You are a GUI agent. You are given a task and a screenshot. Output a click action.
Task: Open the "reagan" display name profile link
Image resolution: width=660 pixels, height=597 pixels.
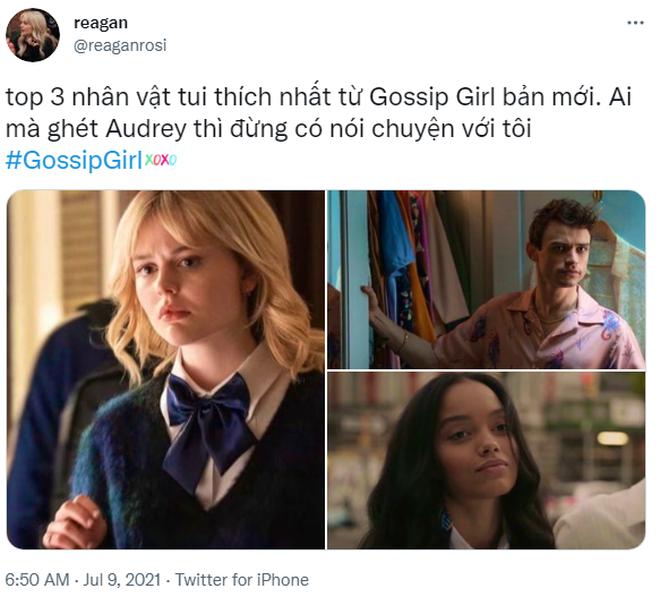tap(101, 23)
